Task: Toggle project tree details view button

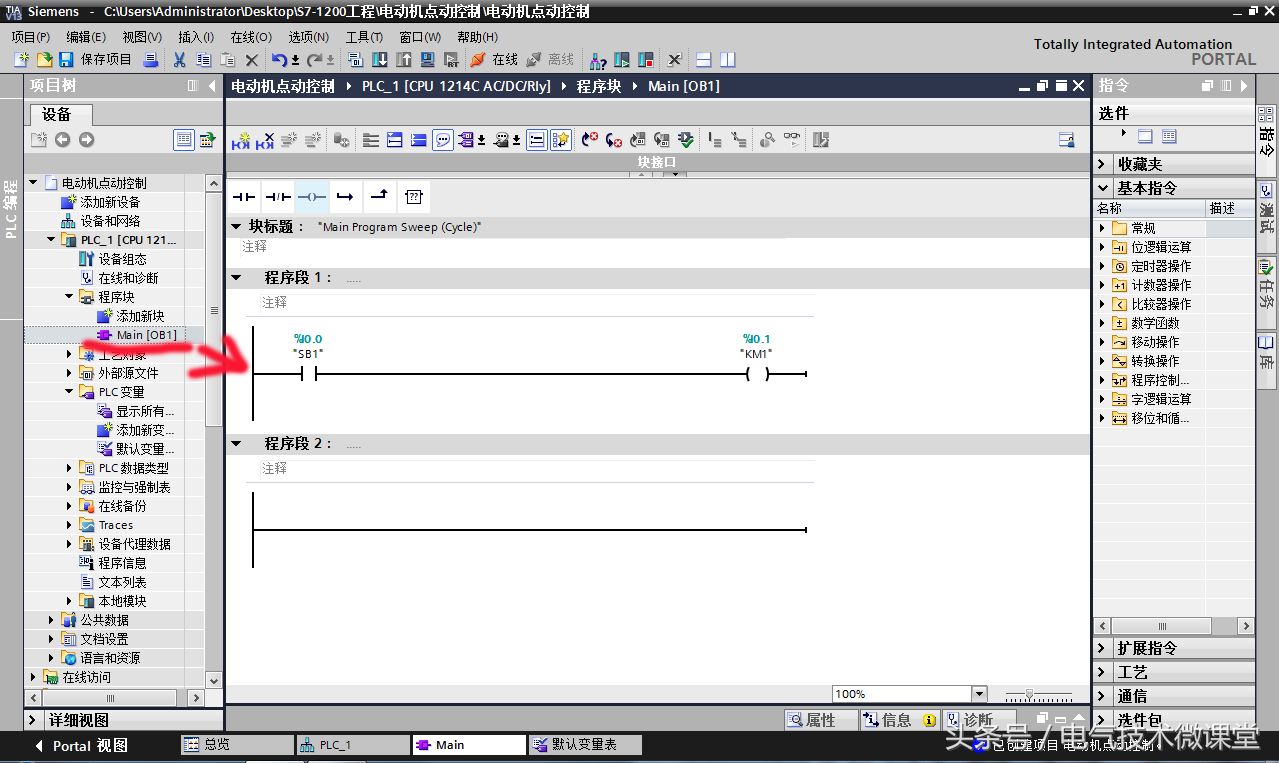Action: click(184, 140)
